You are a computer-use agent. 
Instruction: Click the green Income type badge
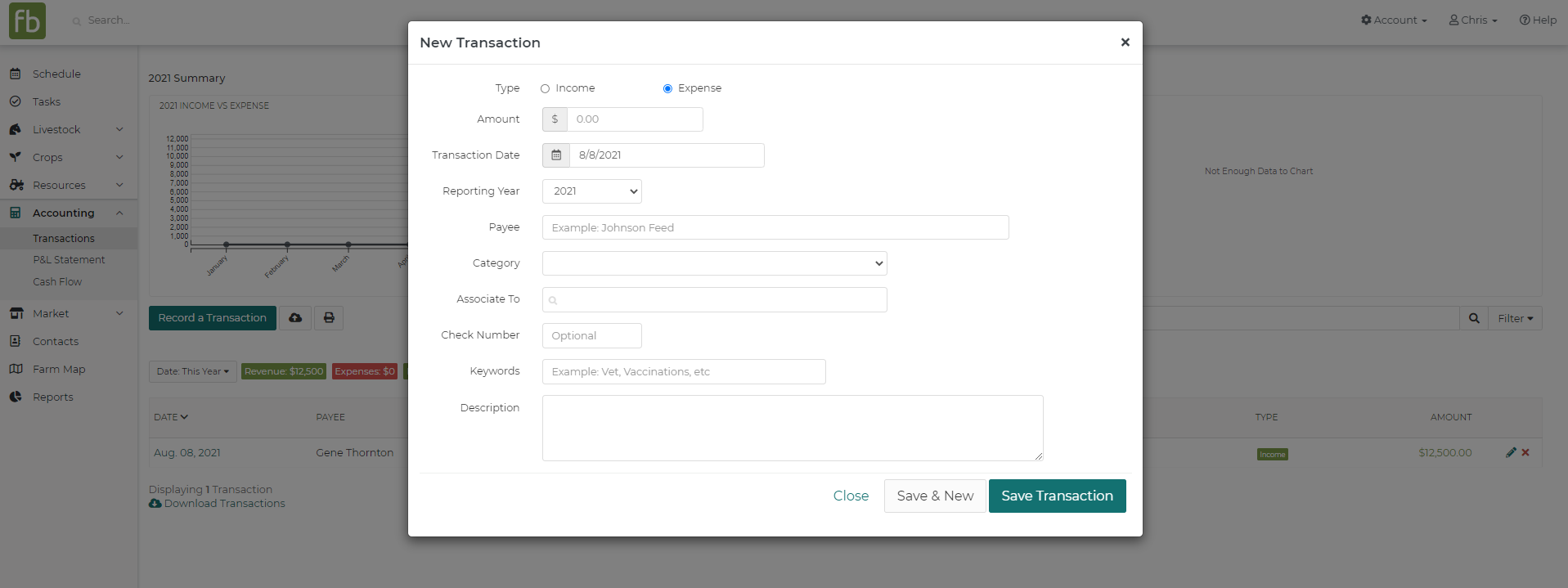[x=1272, y=454]
